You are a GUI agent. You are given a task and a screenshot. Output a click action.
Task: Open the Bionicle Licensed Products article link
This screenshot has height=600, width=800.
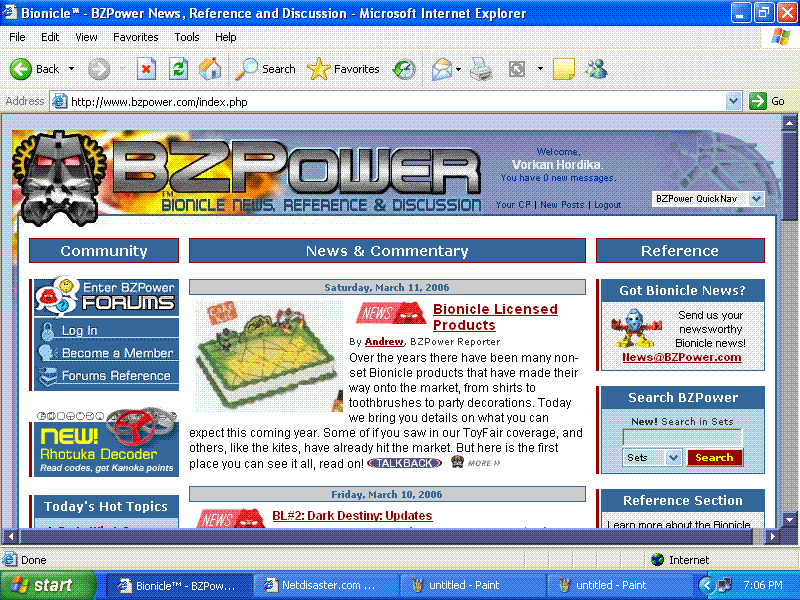click(495, 309)
